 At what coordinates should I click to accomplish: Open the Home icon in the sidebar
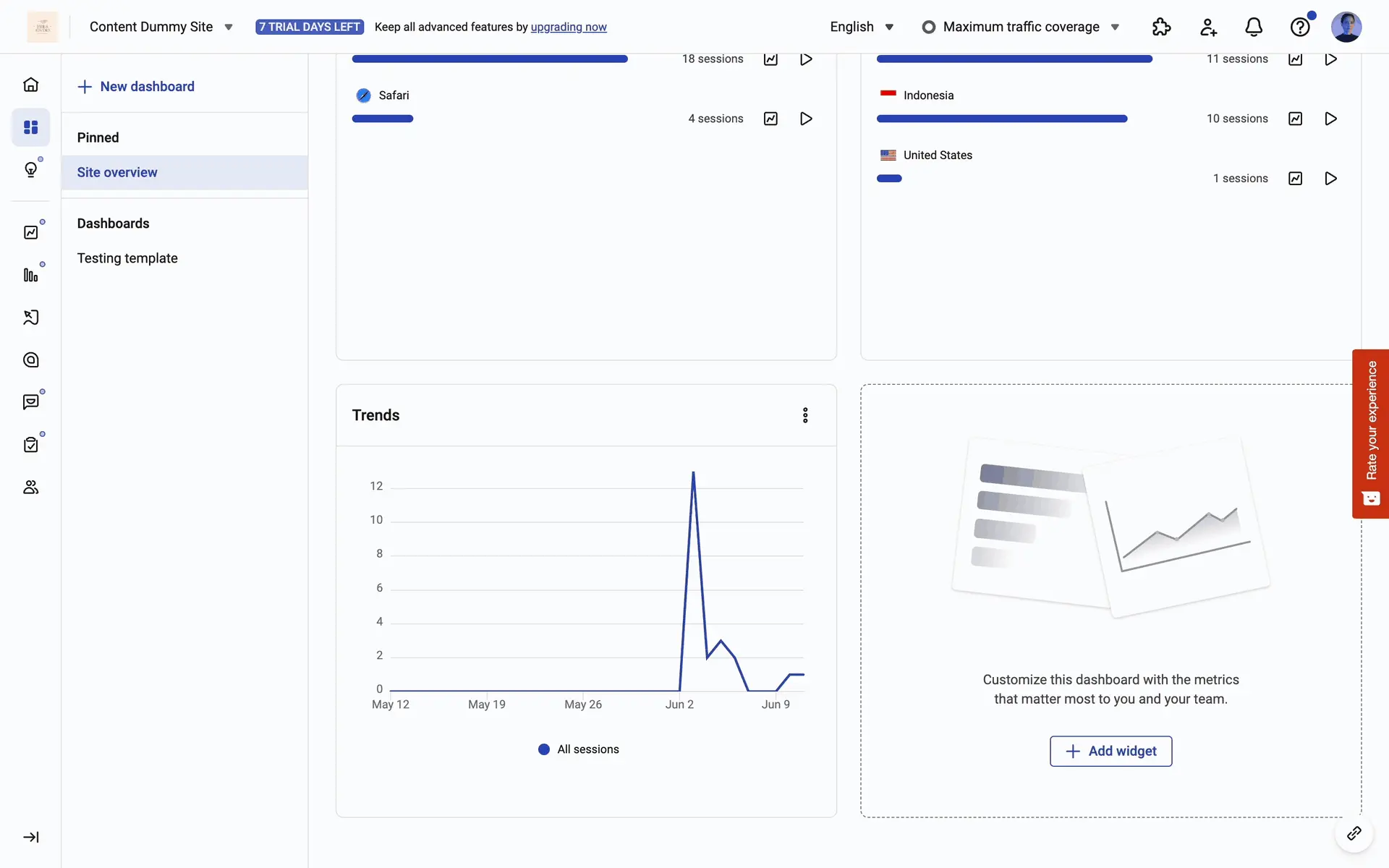pyautogui.click(x=30, y=85)
